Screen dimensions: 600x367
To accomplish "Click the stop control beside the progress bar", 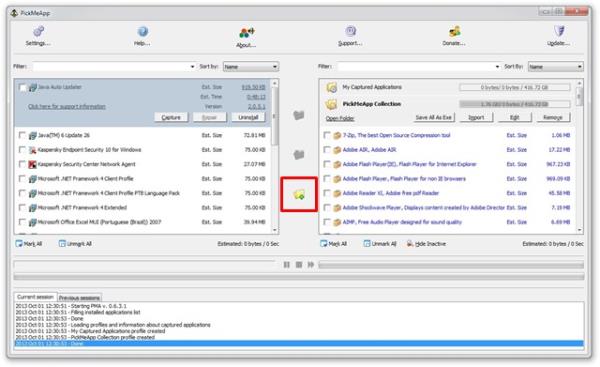I will [x=299, y=264].
